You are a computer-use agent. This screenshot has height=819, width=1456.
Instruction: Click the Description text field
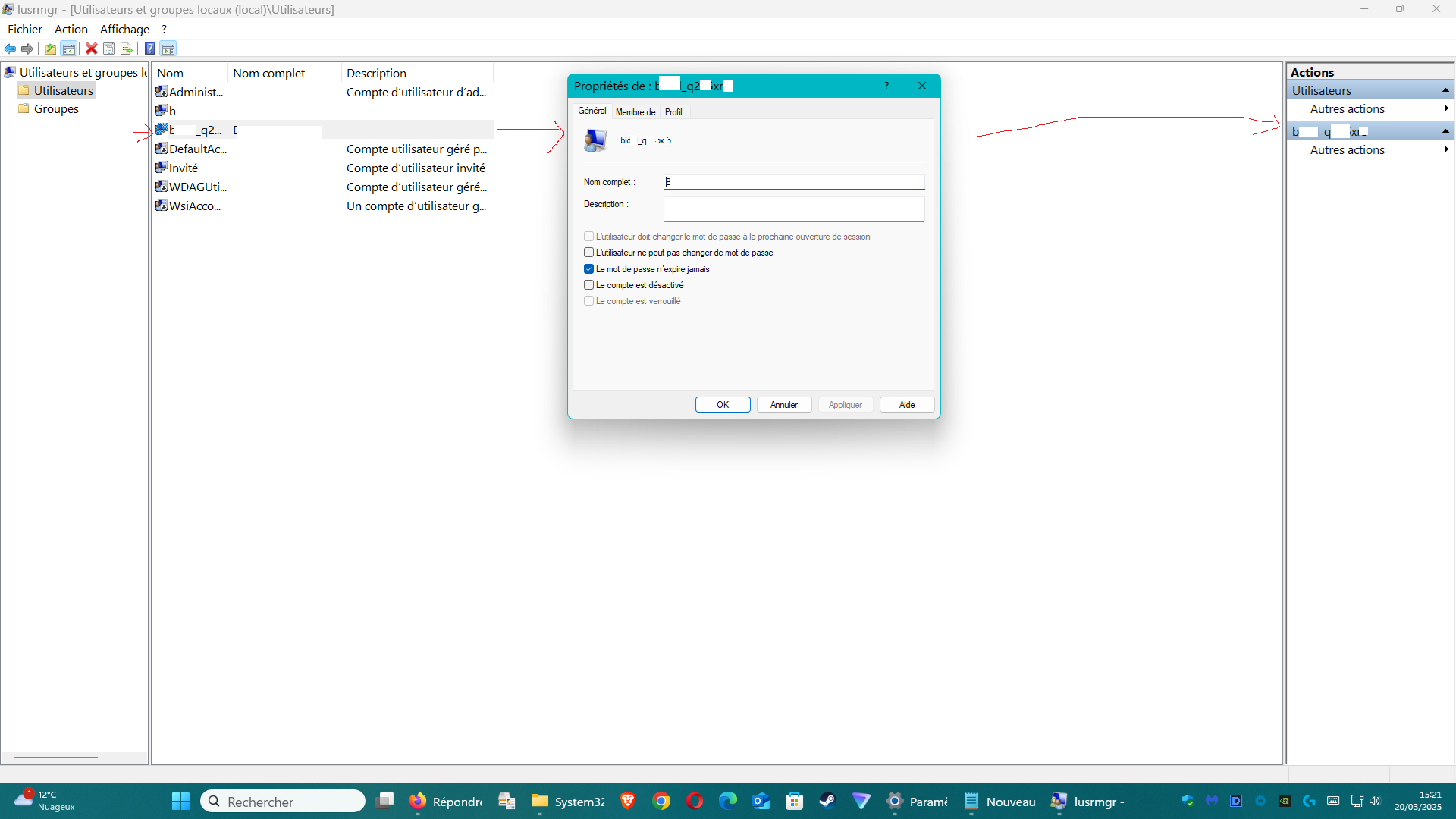coord(793,209)
